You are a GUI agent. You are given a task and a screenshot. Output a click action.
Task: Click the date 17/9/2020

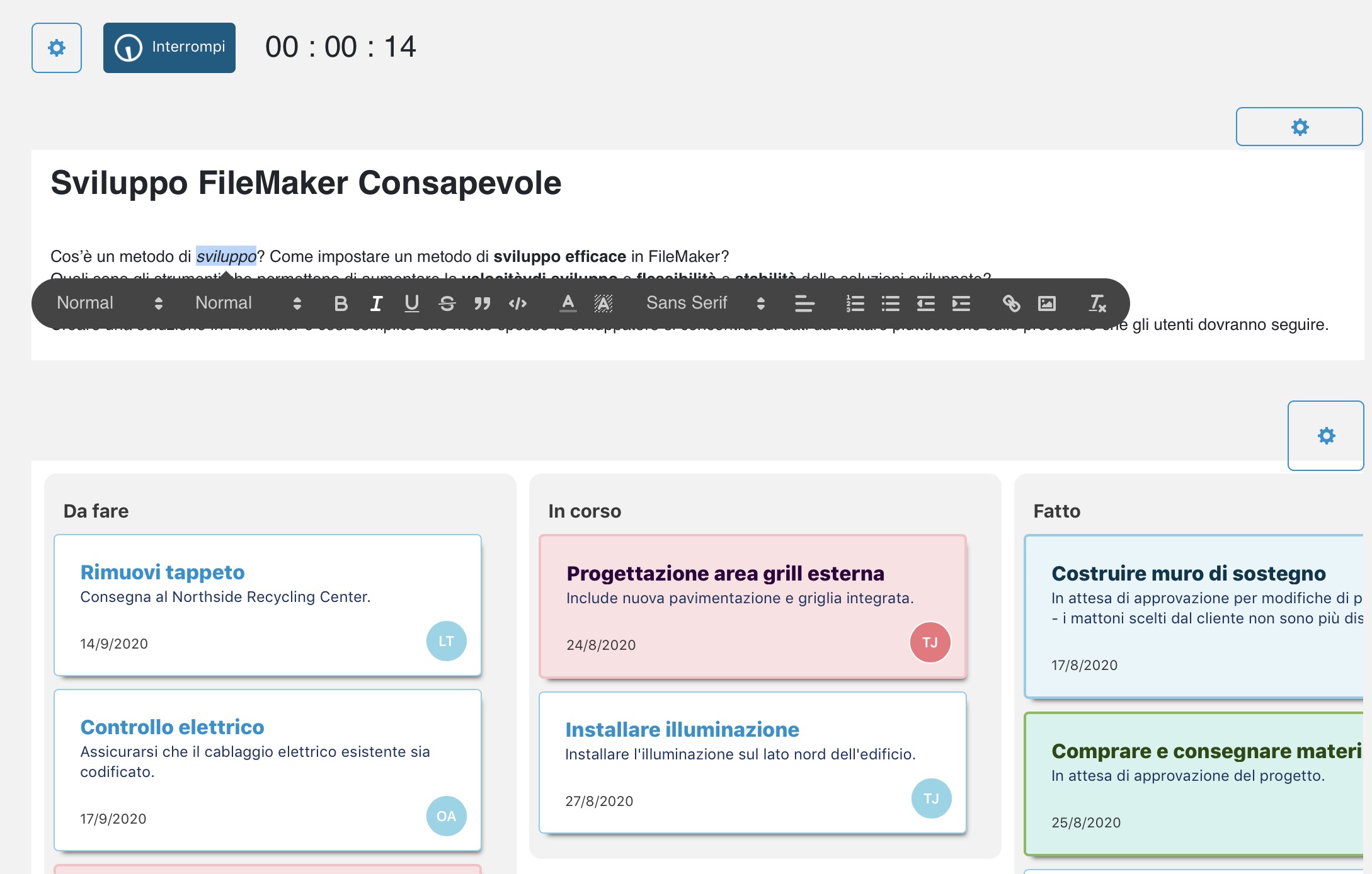coord(113,819)
